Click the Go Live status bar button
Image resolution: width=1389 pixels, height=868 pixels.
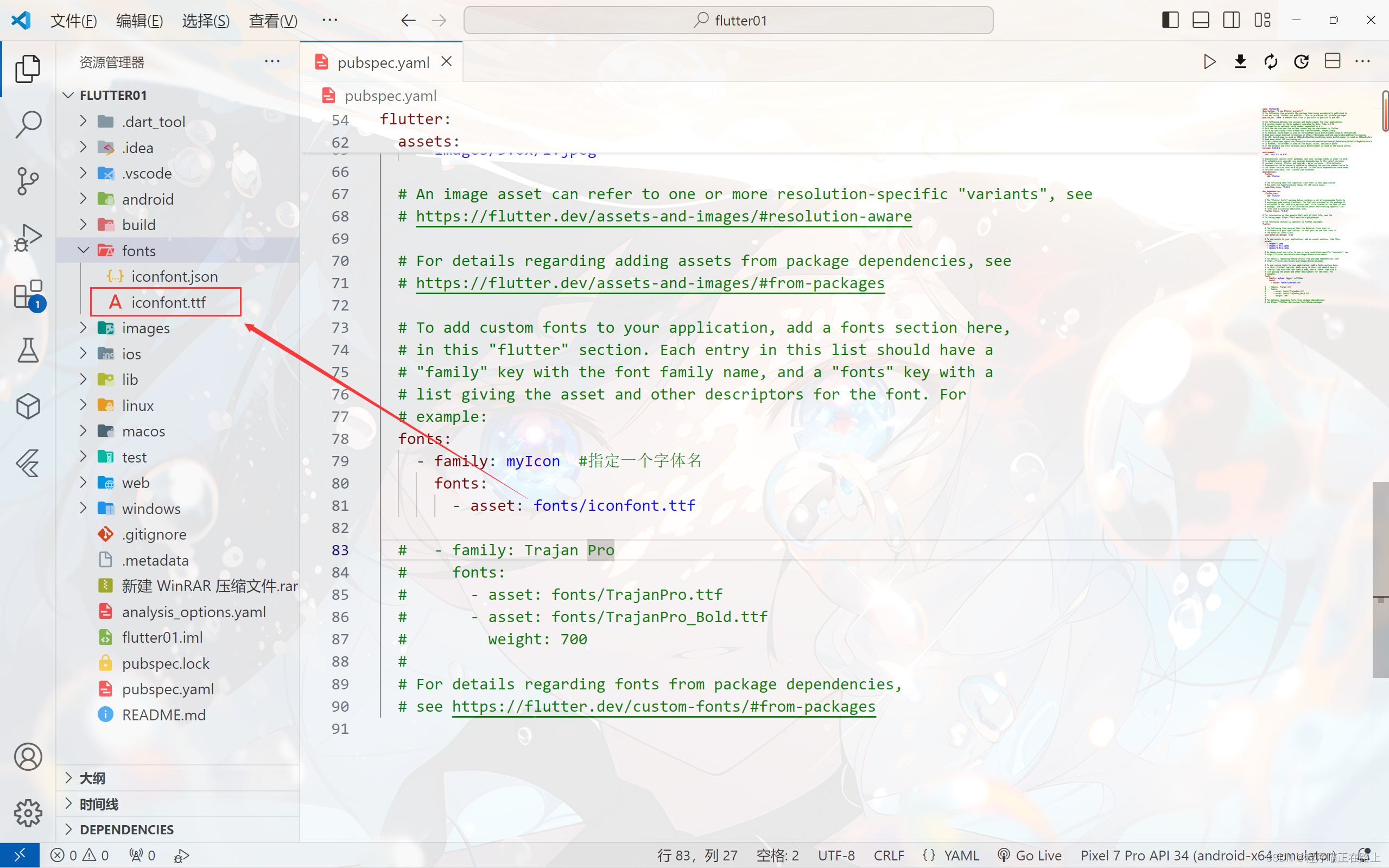(1030, 856)
